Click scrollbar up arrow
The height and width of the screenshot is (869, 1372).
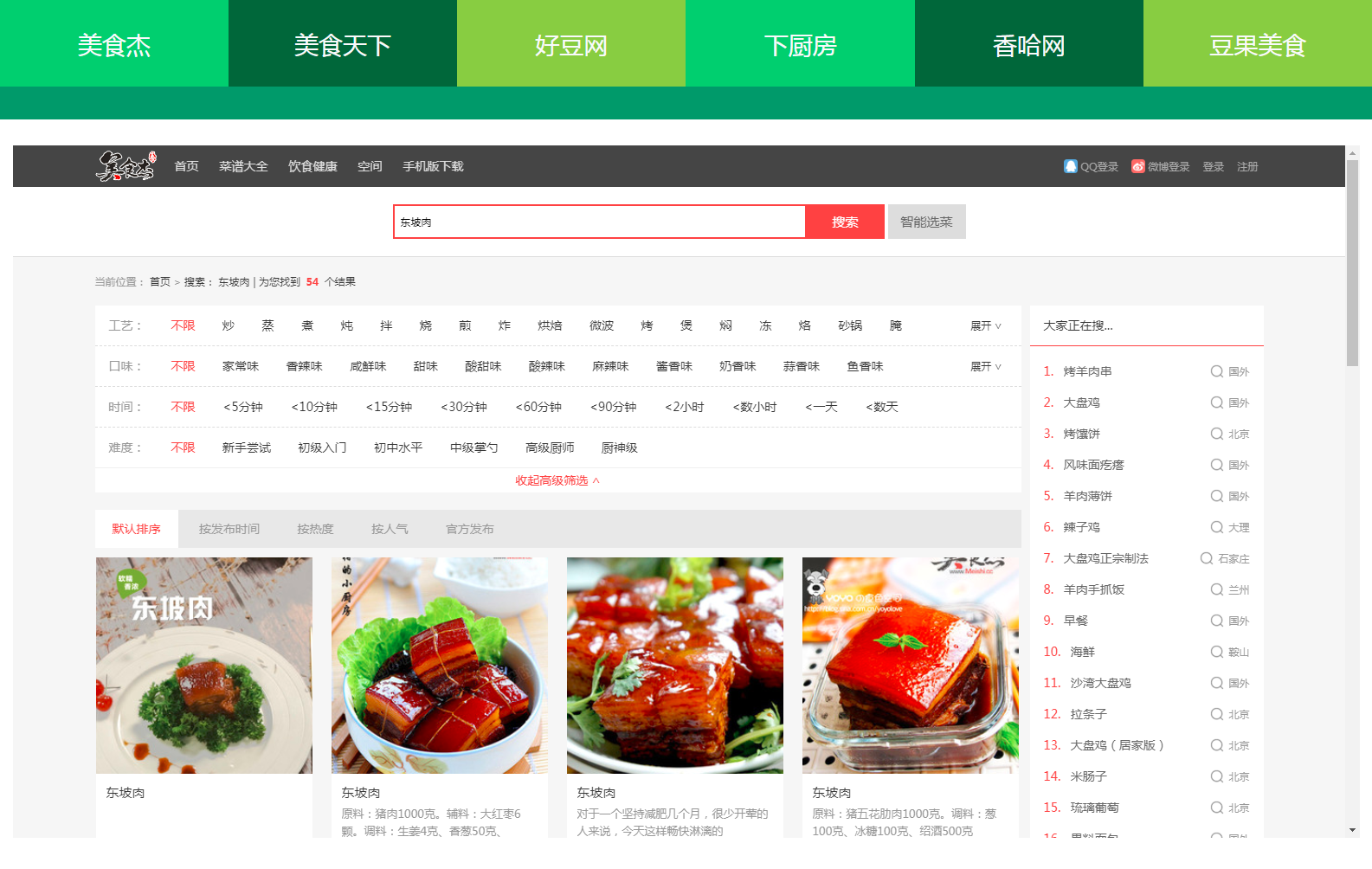(x=1352, y=153)
